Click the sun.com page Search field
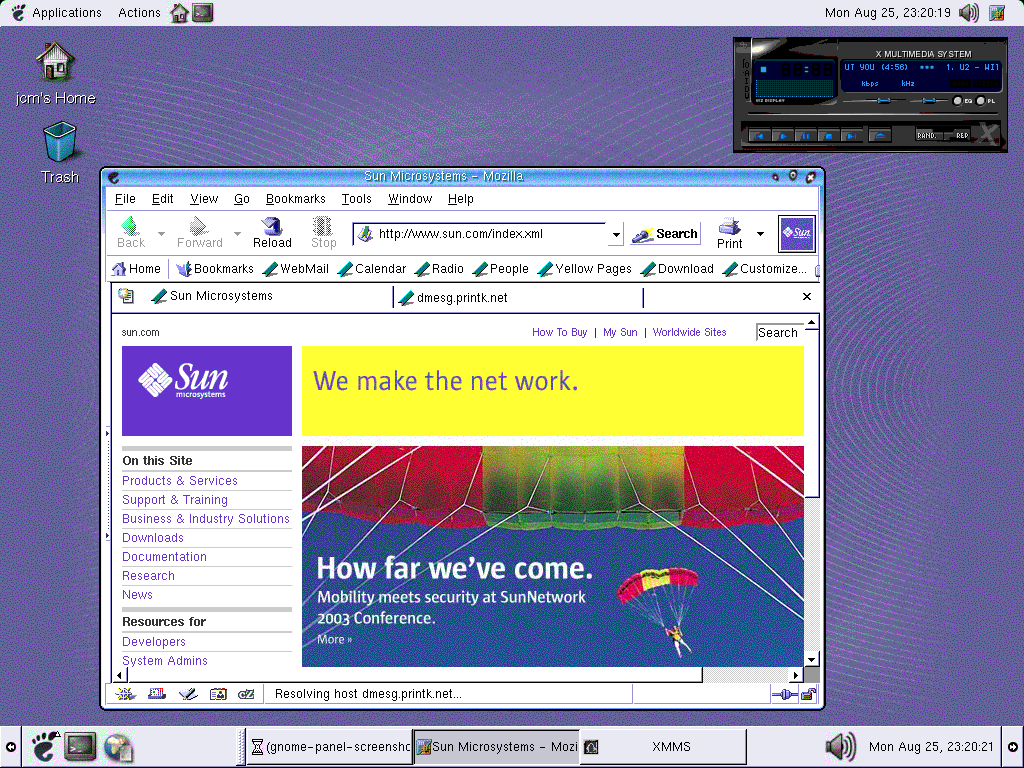 coord(778,332)
